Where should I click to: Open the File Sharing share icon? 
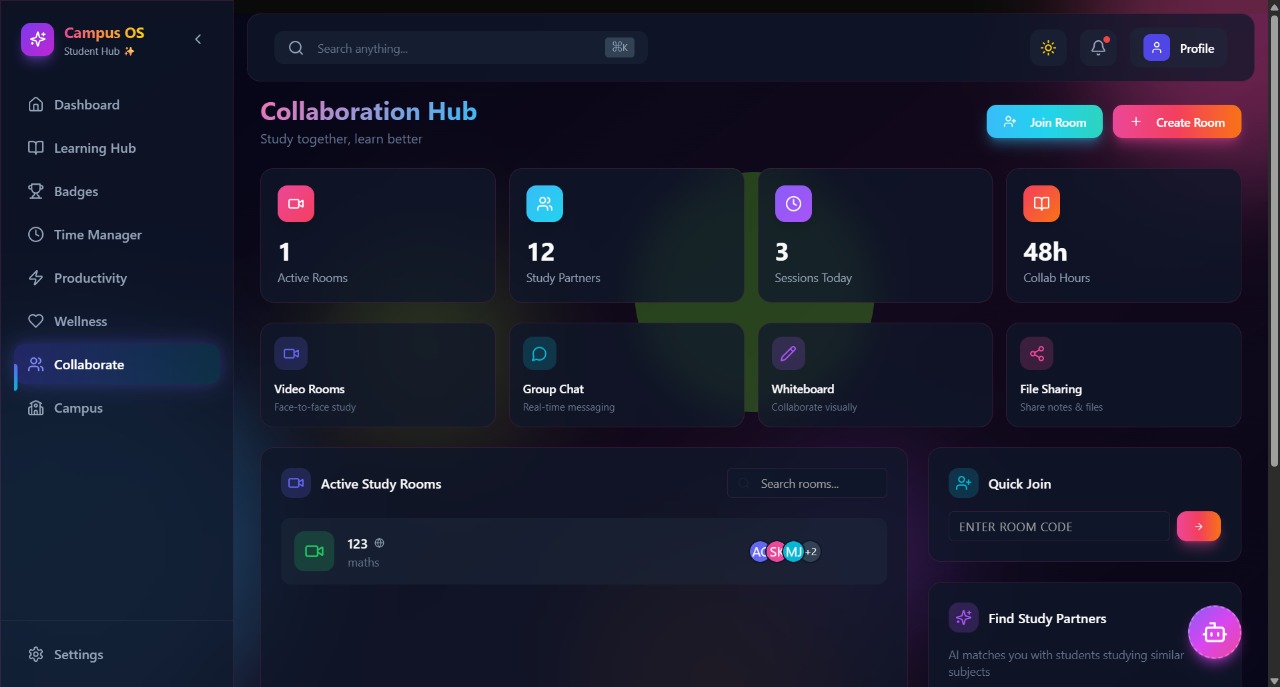[x=1036, y=354]
